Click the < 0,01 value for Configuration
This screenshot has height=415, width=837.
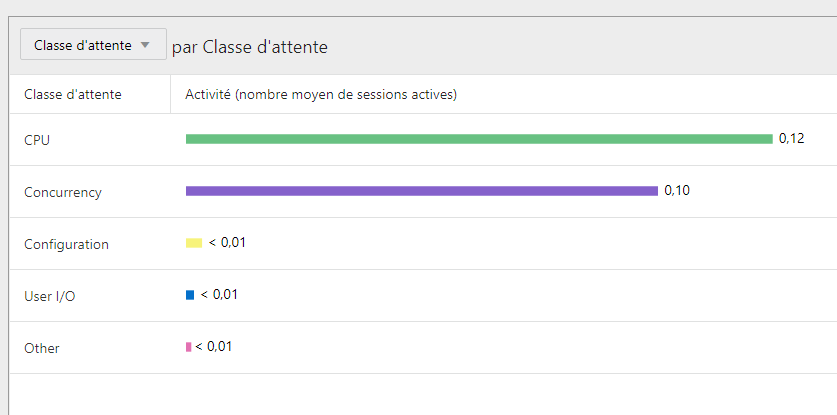coord(227,243)
